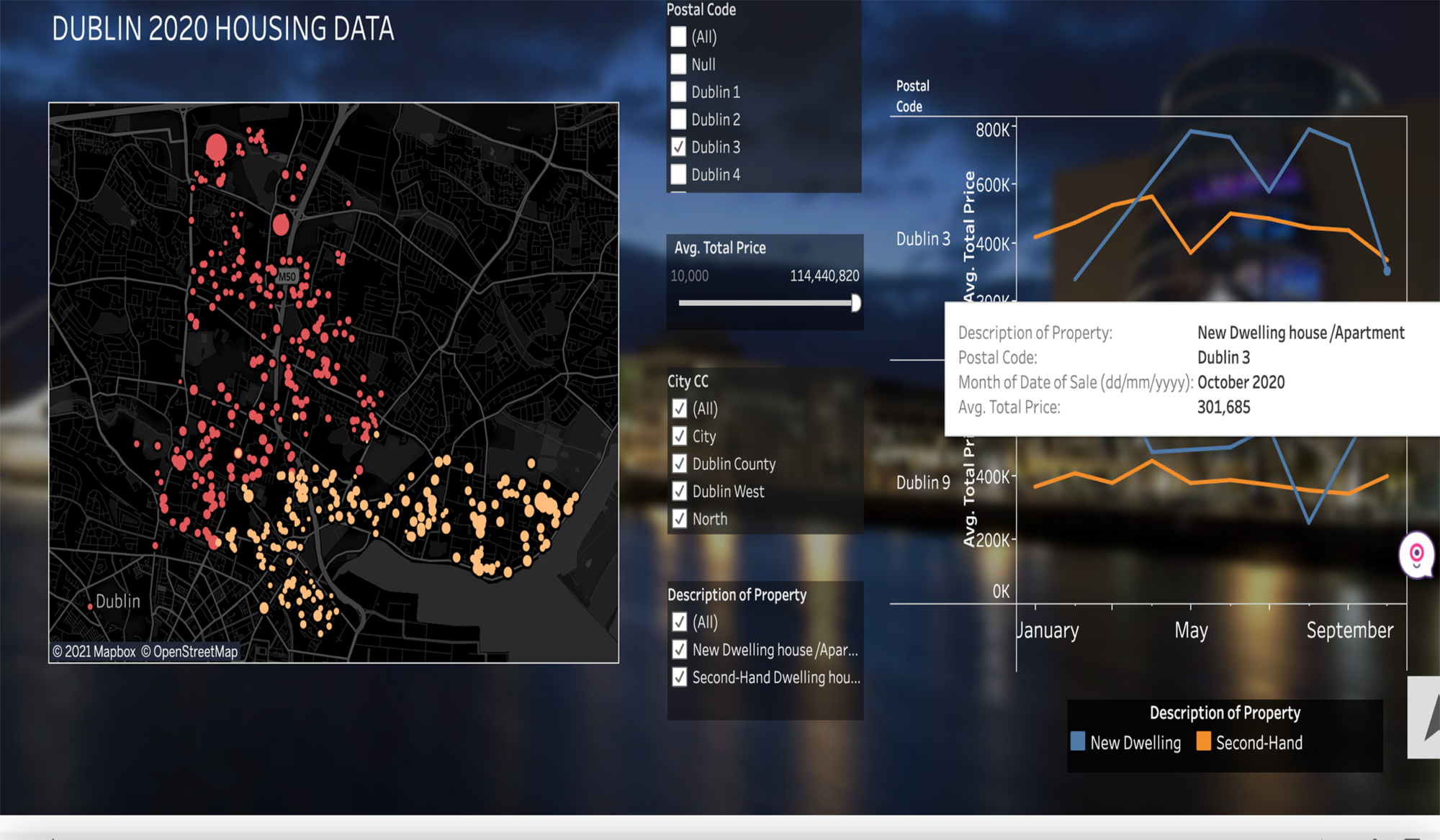Click the maximum price 114,440,820 field
This screenshot has width=1440, height=840.
824,276
